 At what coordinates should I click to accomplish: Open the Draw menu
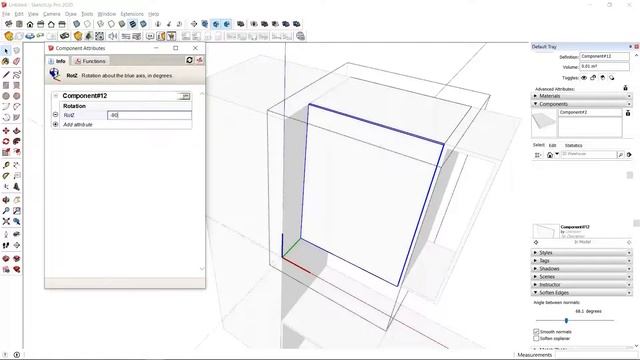[x=71, y=14]
